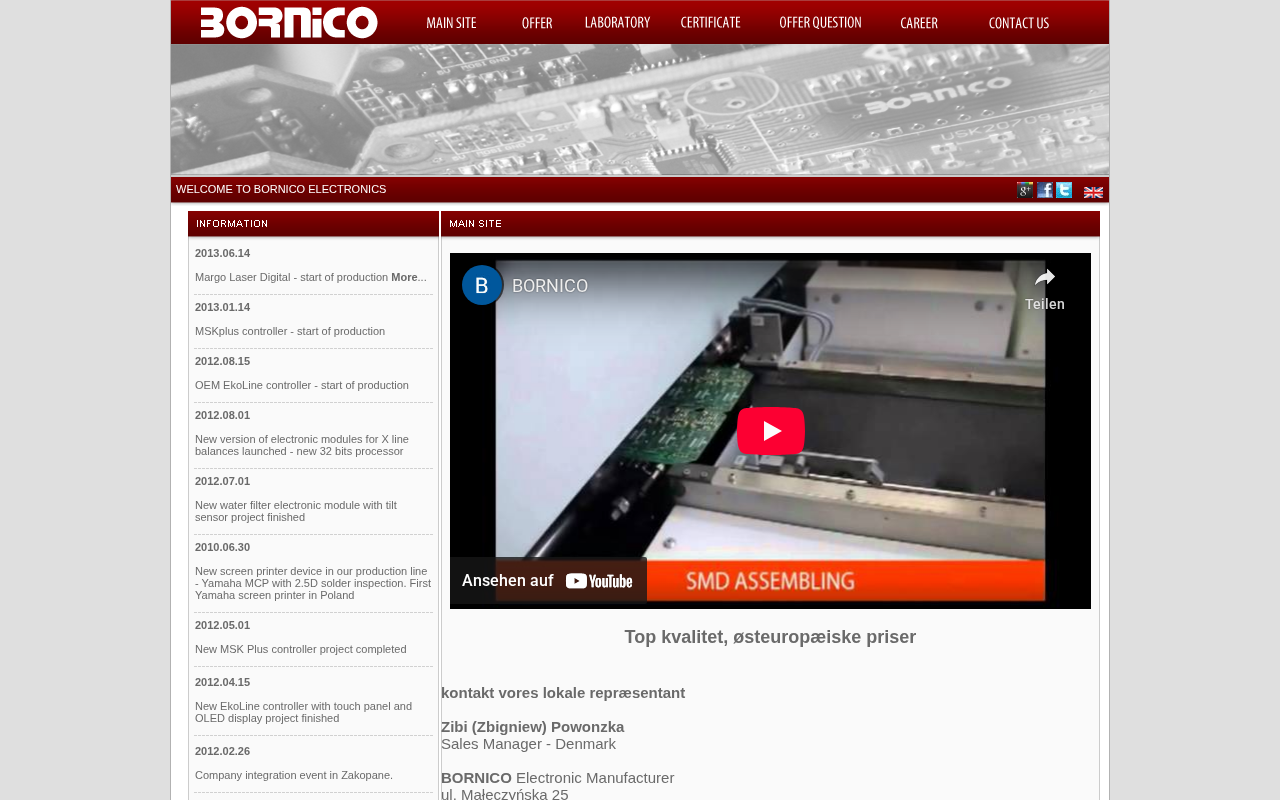Click the BORNICO video title link
1280x800 pixels.
(550, 286)
